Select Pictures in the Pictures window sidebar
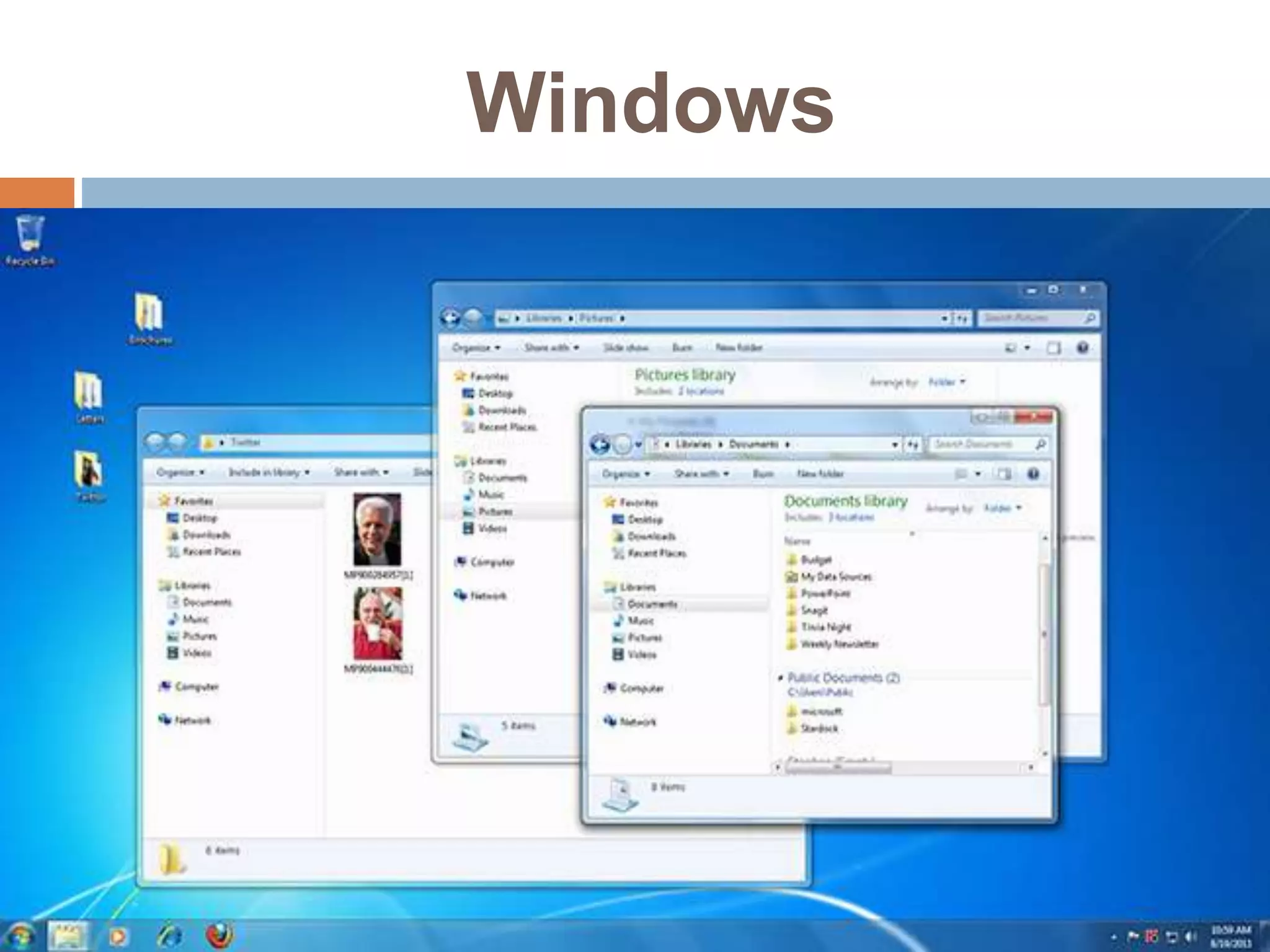Image resolution: width=1270 pixels, height=952 pixels. tap(487, 512)
